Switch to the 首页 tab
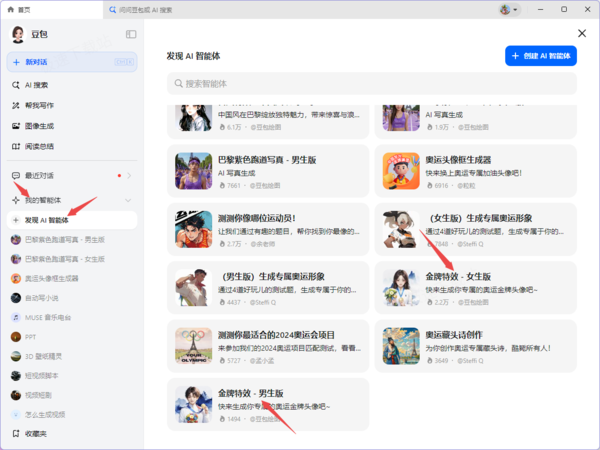The image size is (600, 450). click(x=52, y=10)
